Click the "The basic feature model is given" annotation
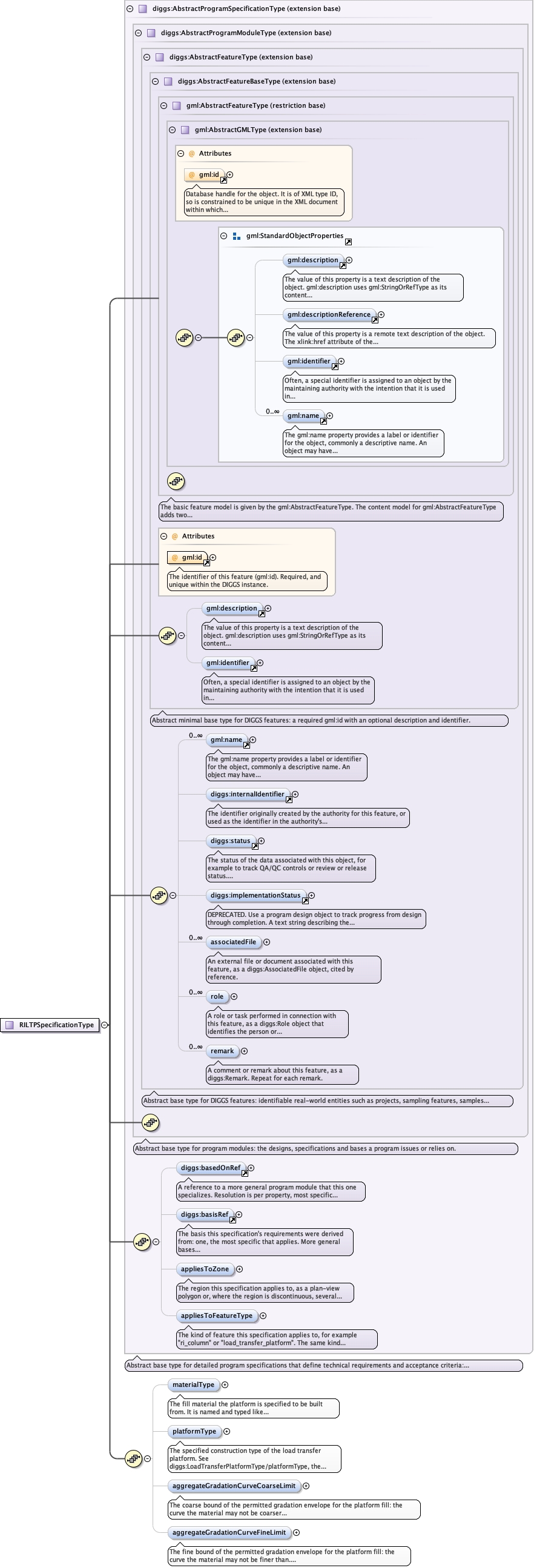The image size is (534, 1568). pos(331,511)
